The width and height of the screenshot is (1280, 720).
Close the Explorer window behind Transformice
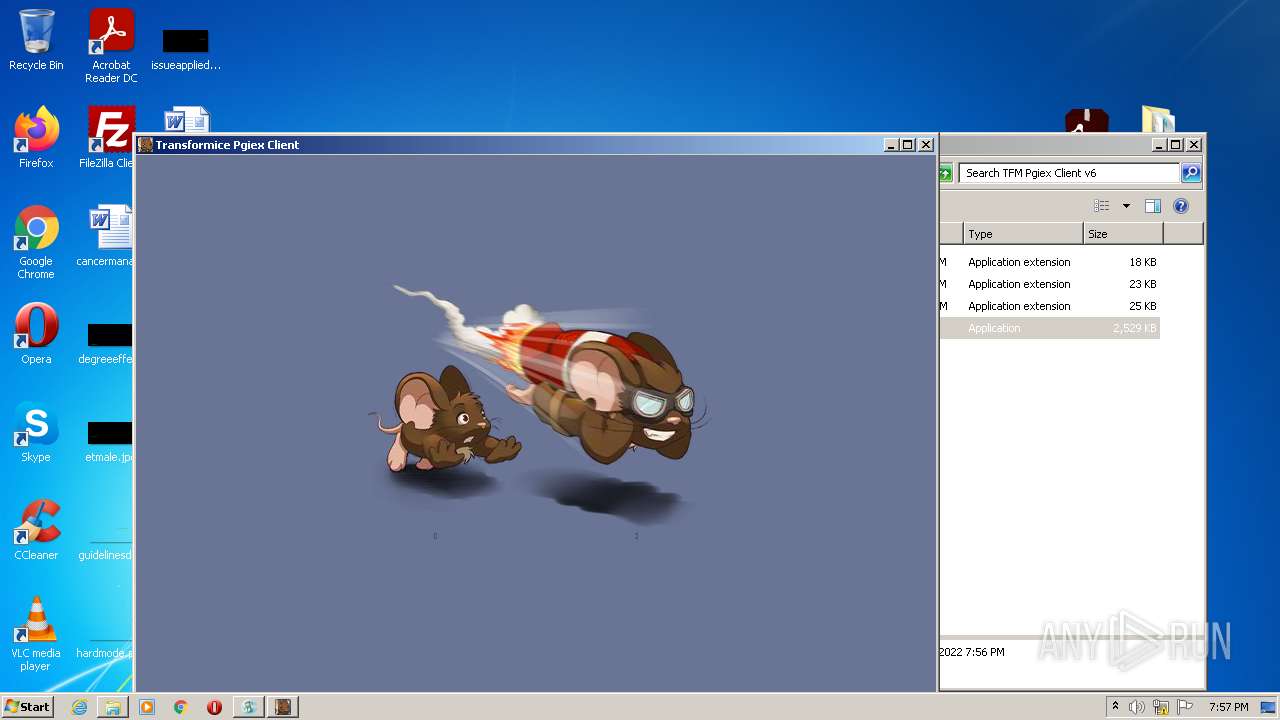tap(1194, 145)
